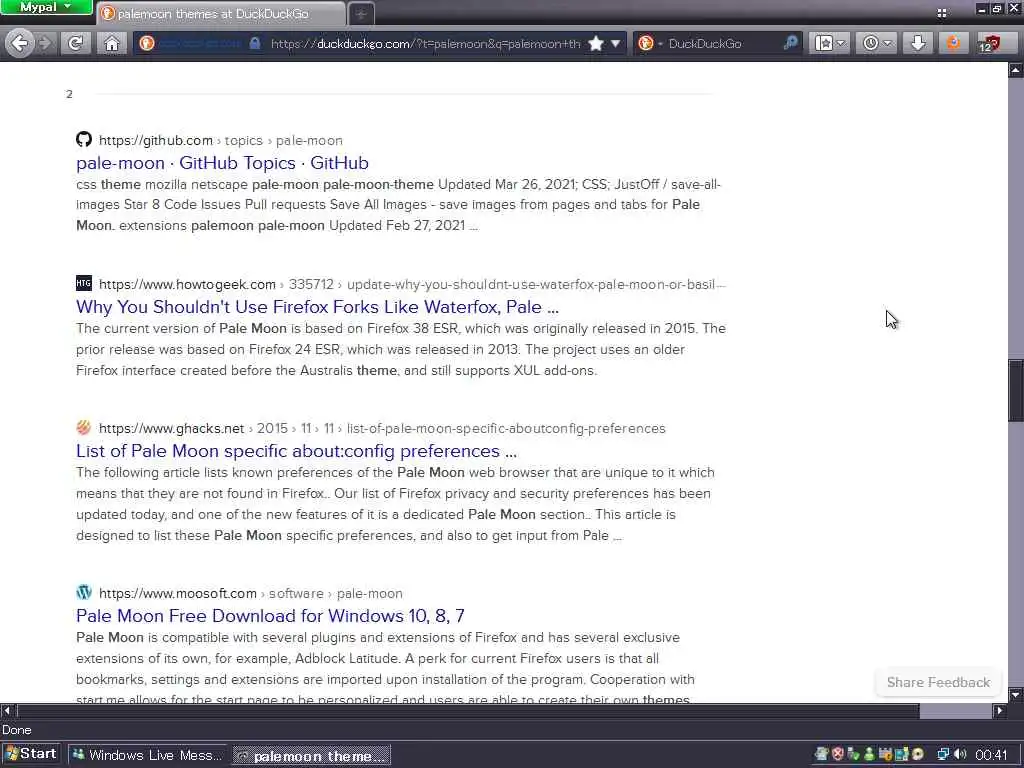
Task: Click the horizontal scrollbar right arrow
Action: click(999, 711)
